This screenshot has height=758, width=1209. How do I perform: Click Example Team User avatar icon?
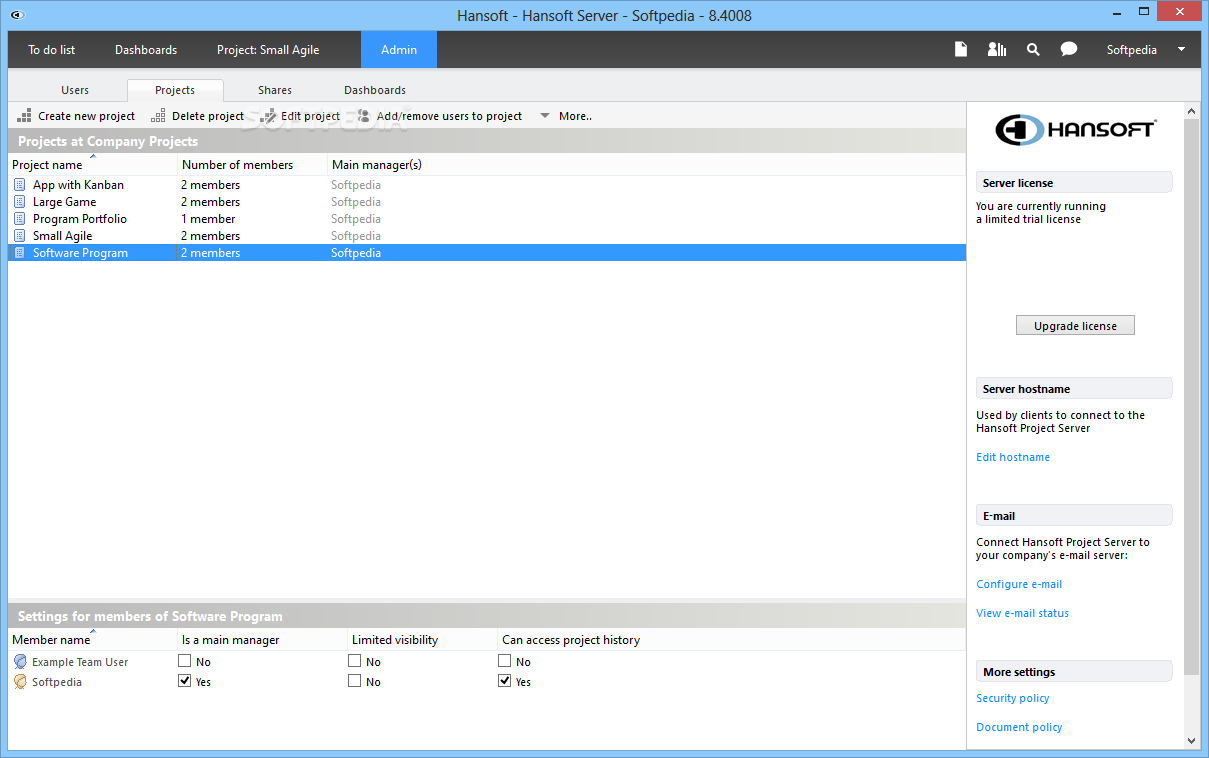(20, 662)
